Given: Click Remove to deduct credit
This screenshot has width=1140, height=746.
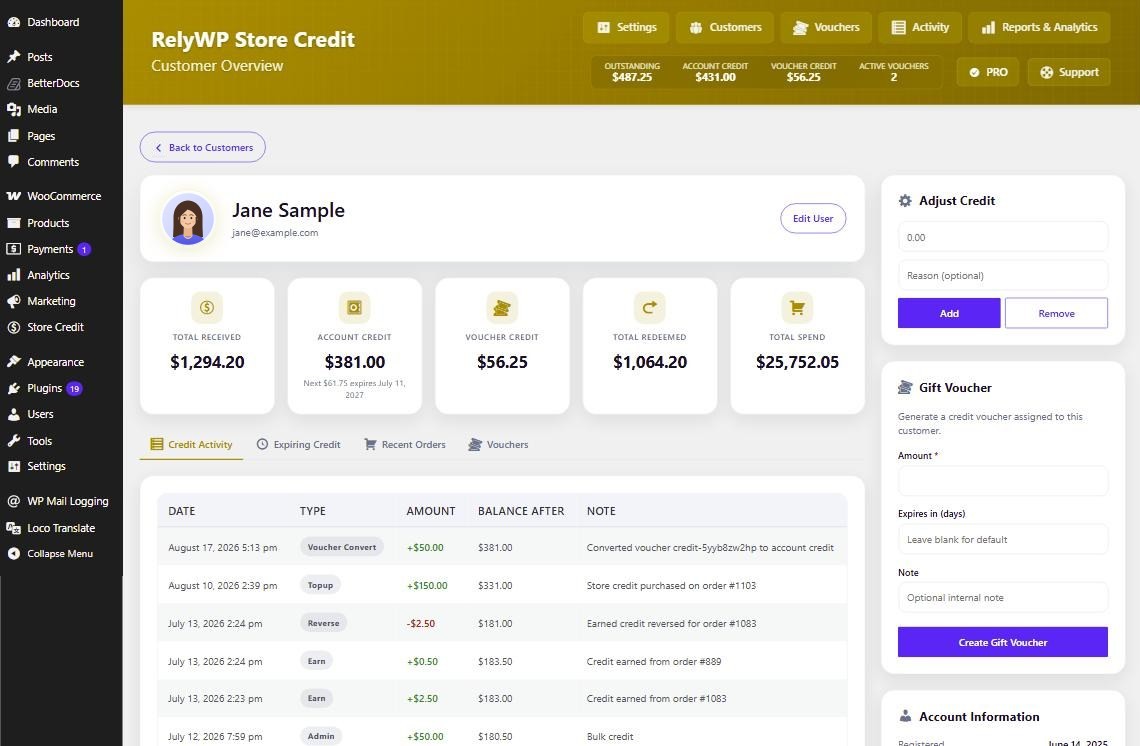Looking at the screenshot, I should 1056,313.
